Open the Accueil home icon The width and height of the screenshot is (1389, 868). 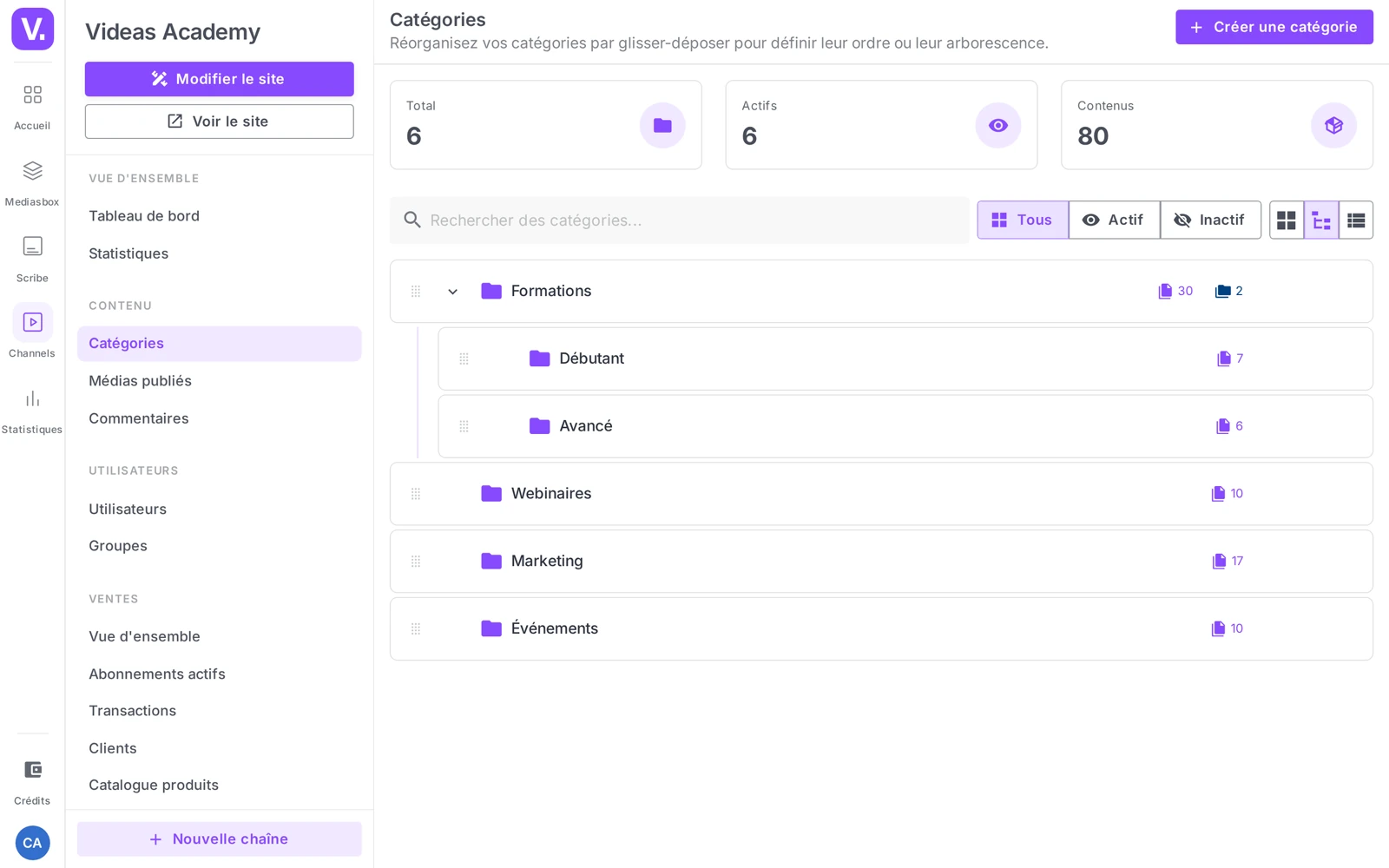32,95
